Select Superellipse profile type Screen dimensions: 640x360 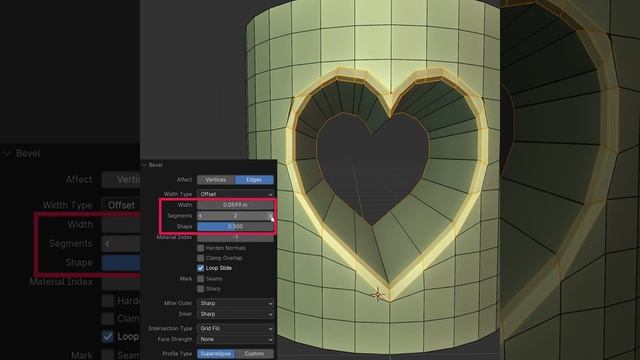click(x=216, y=353)
